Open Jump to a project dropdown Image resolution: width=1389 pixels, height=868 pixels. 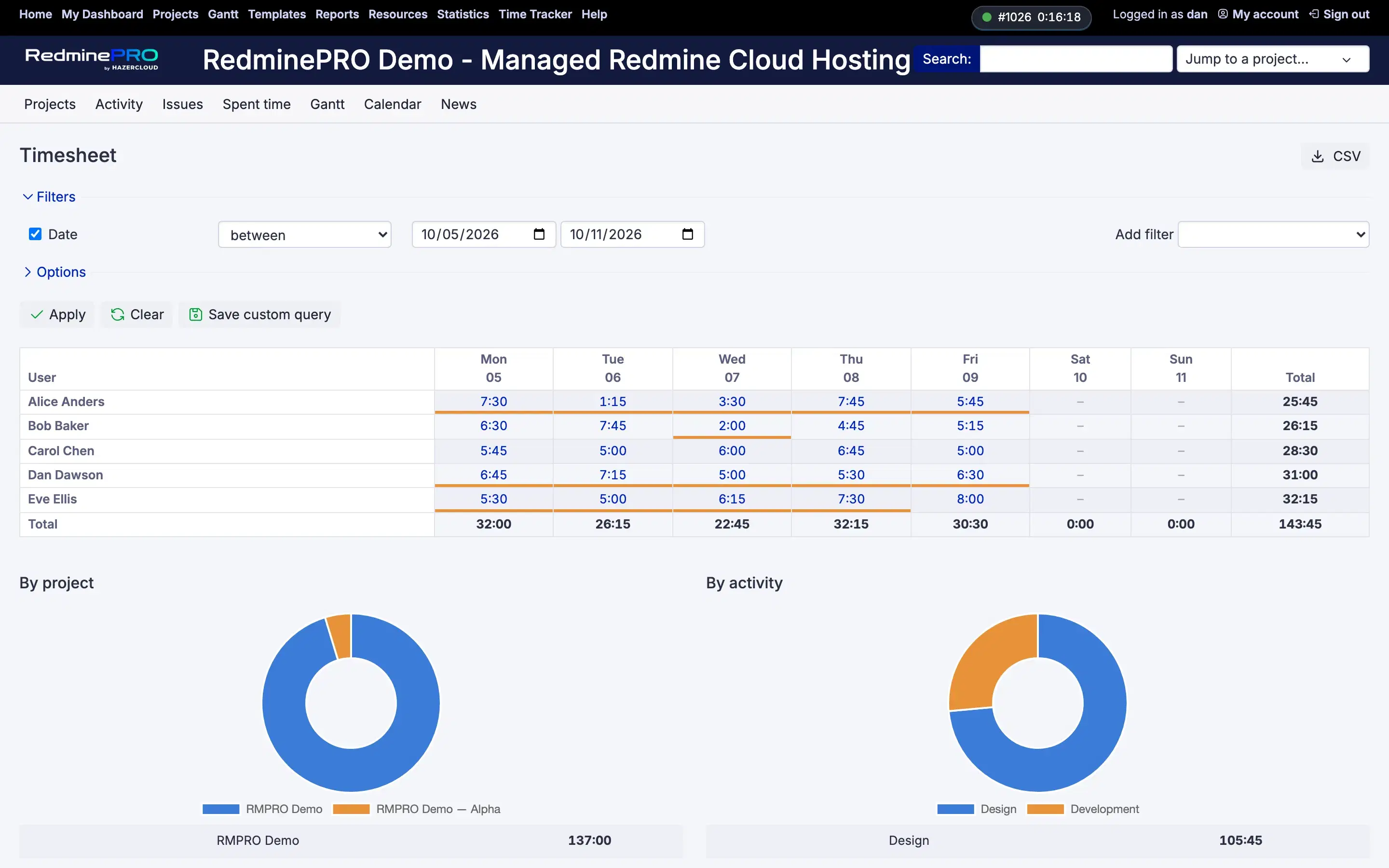1272,58
